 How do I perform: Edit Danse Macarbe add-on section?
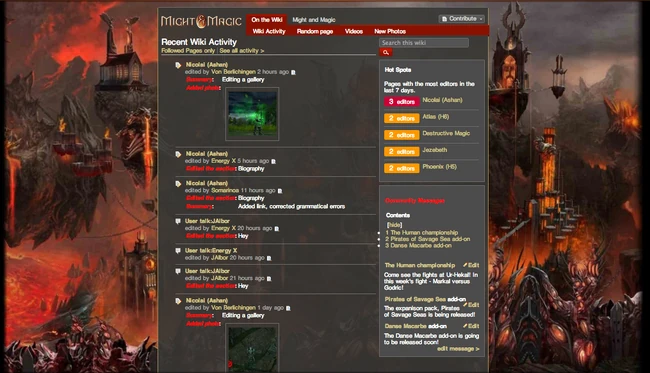[471, 326]
